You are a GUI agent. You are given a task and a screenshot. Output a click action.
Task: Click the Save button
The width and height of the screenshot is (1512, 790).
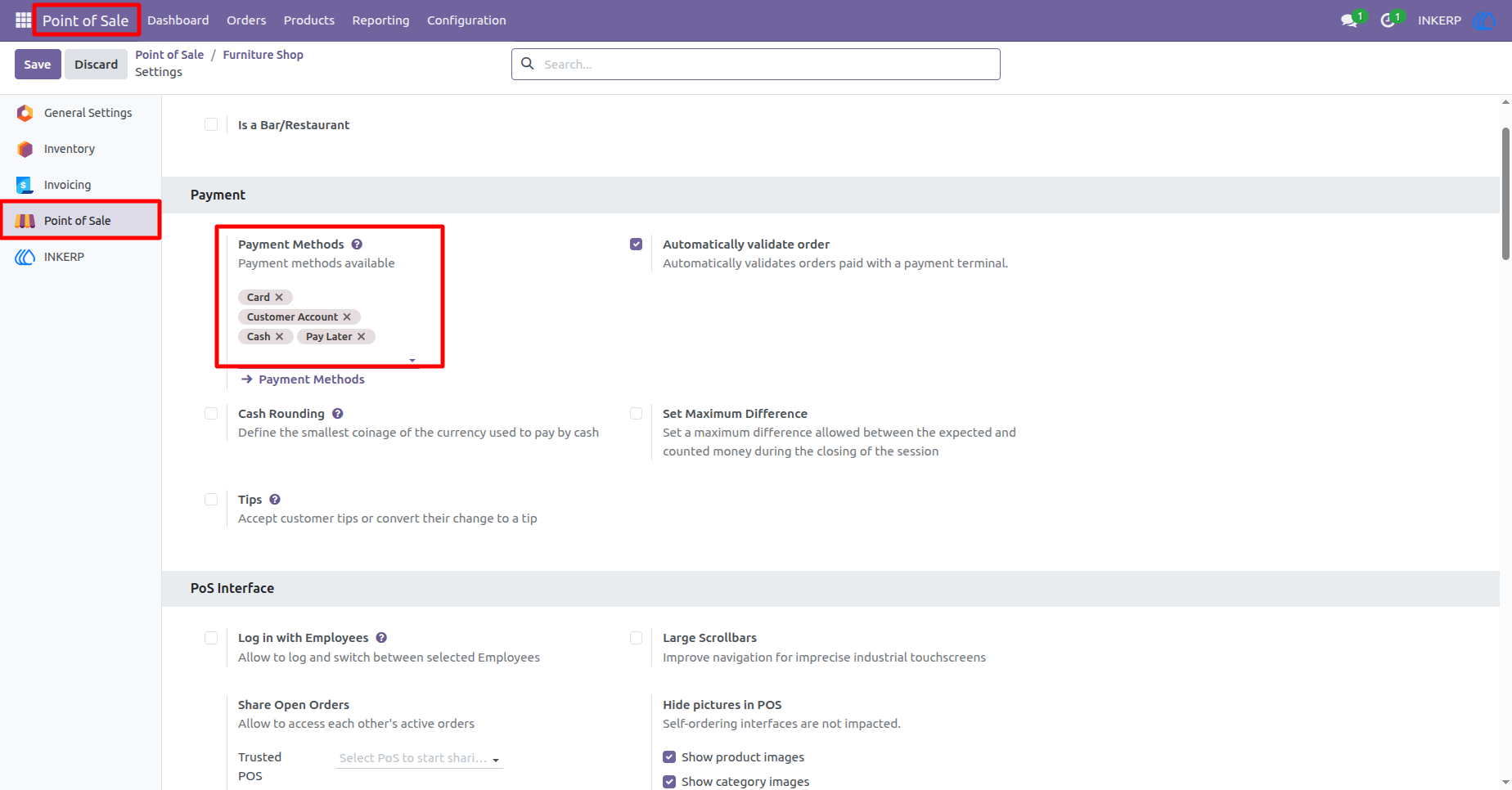tap(38, 65)
